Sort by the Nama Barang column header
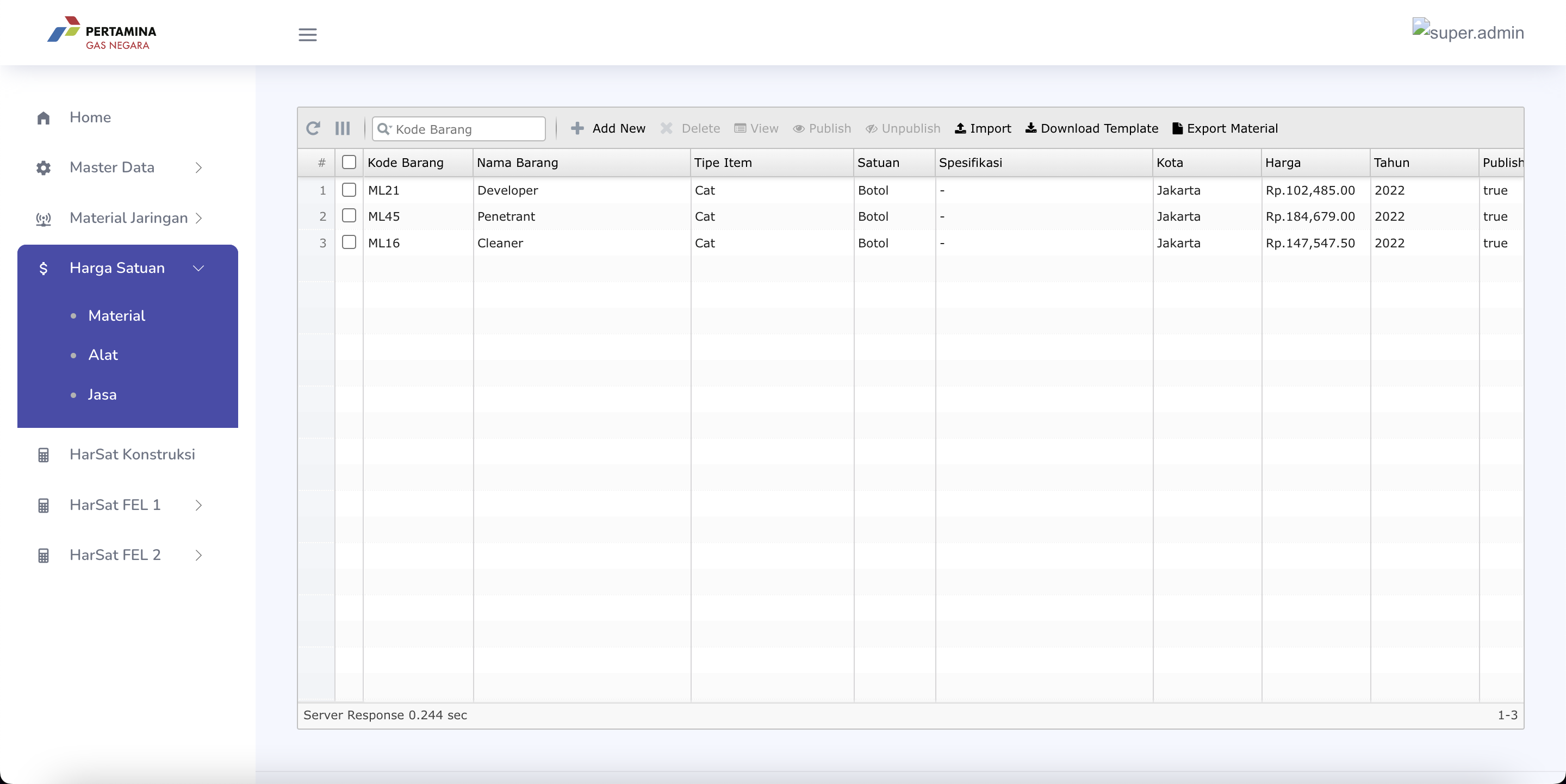1566x784 pixels. pyautogui.click(x=582, y=162)
